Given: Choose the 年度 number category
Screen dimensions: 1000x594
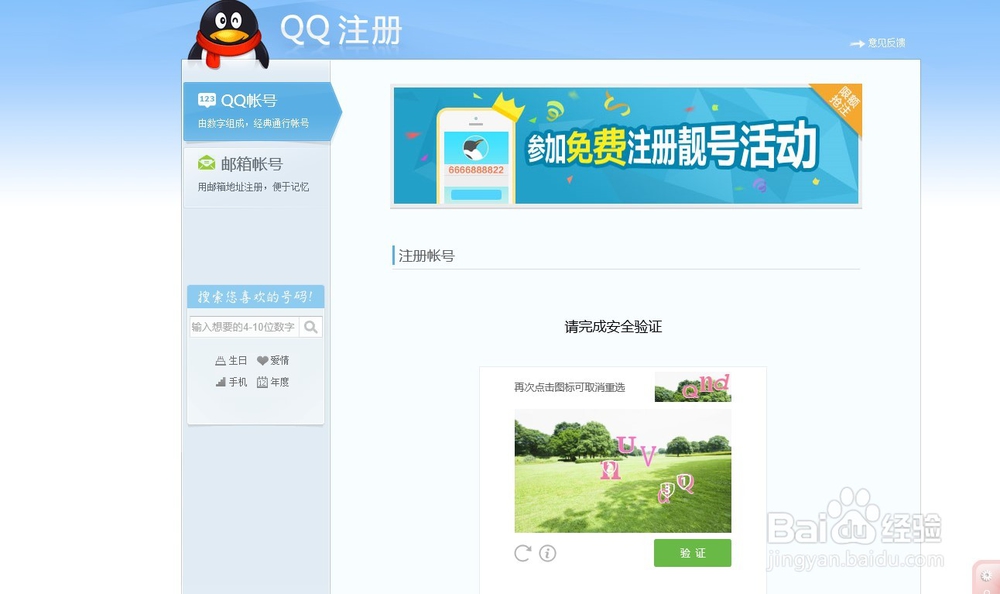Looking at the screenshot, I should pos(273,382).
